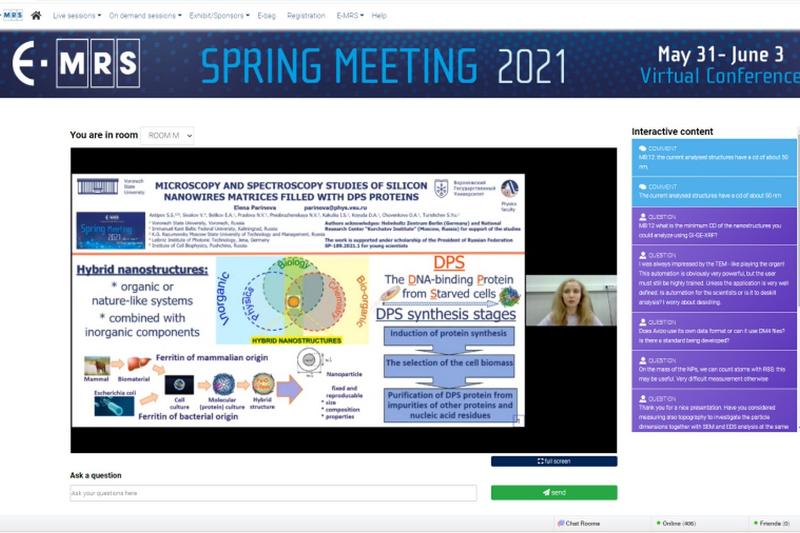
Task: Click the E-MRS logo at top left
Action: 12,15
